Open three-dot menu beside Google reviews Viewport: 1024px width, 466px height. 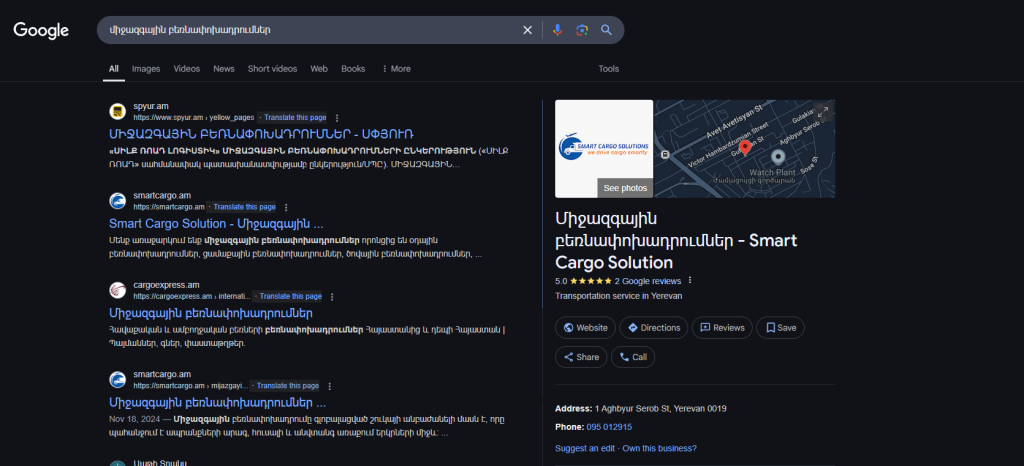click(x=690, y=281)
